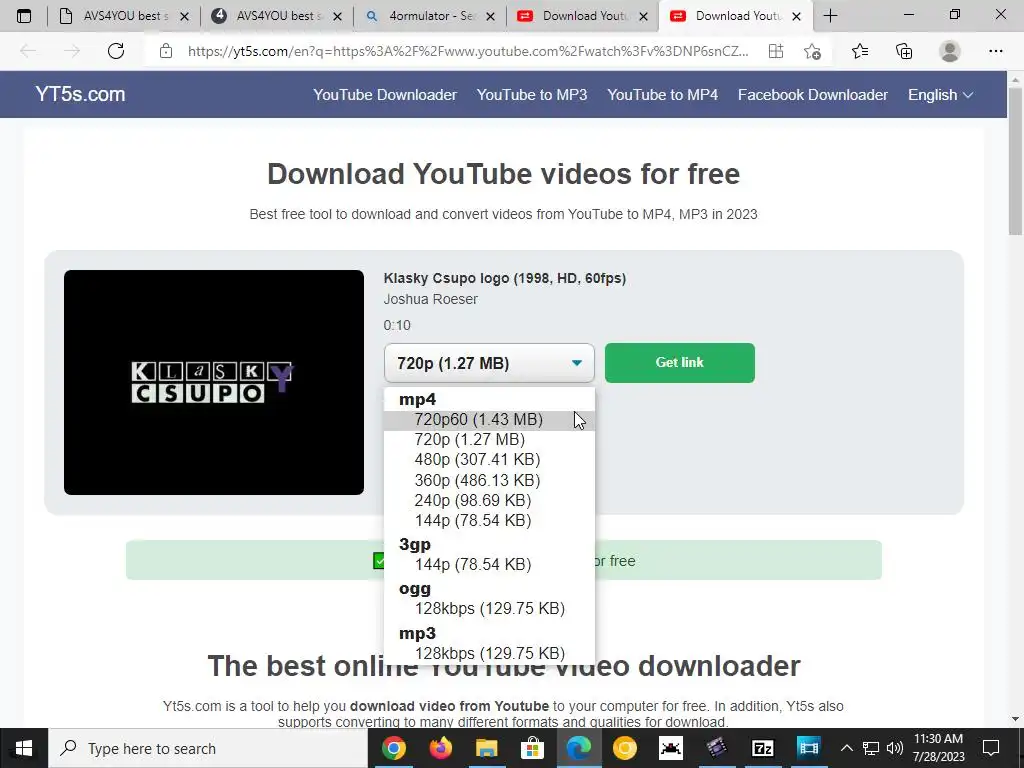Click the browser forward arrow
This screenshot has height=768, width=1024.
72,51
